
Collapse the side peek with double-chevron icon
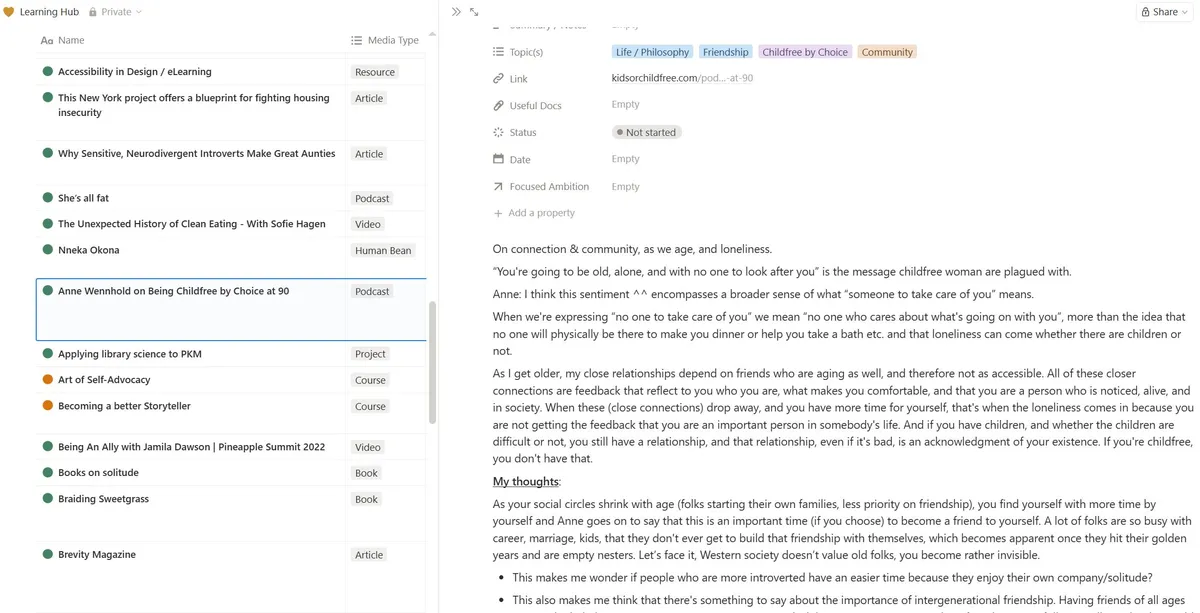pyautogui.click(x=456, y=12)
